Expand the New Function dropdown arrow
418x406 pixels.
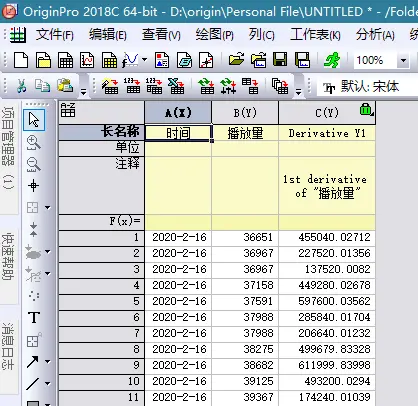145,60
